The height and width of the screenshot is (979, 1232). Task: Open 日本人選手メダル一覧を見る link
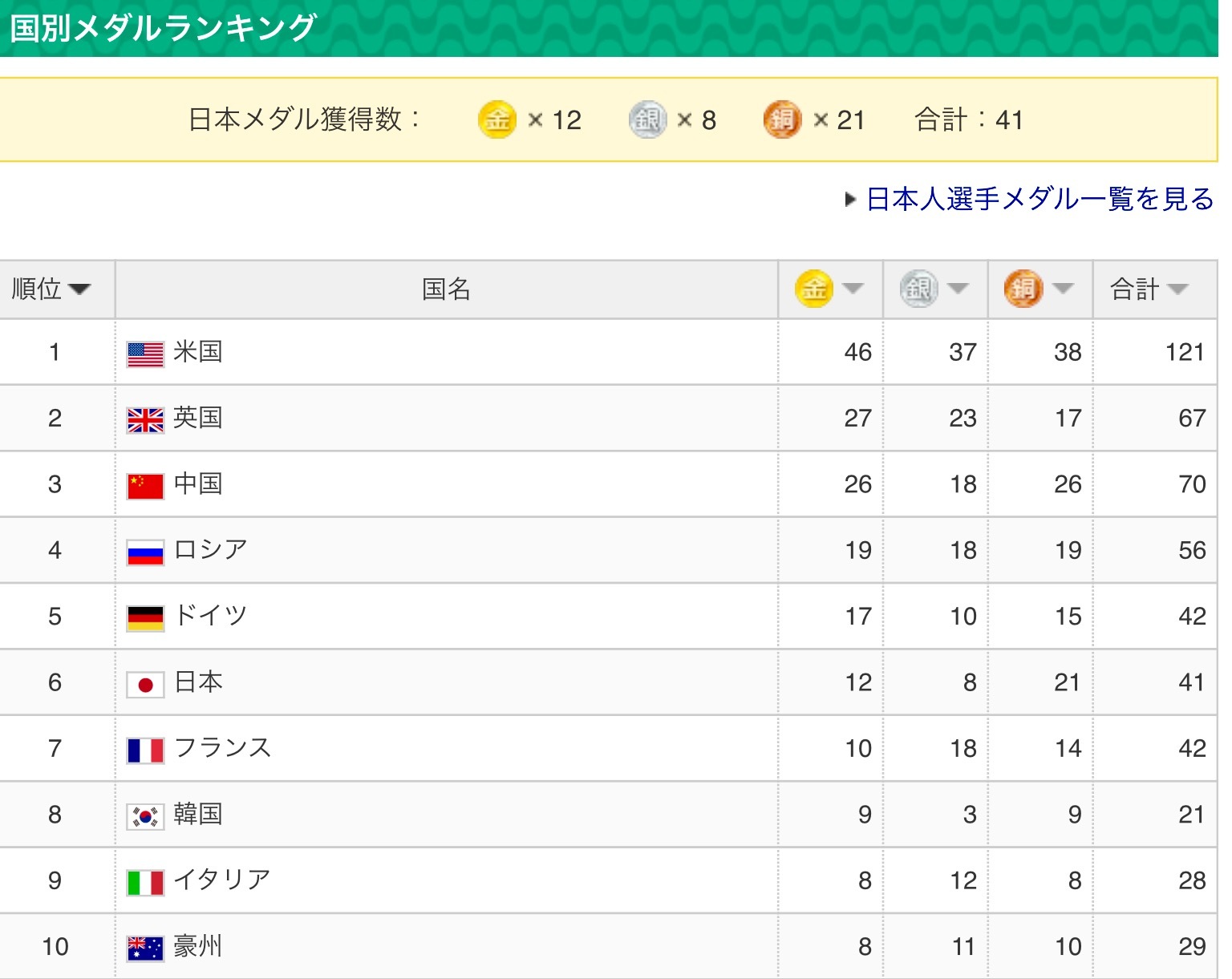click(x=1039, y=199)
